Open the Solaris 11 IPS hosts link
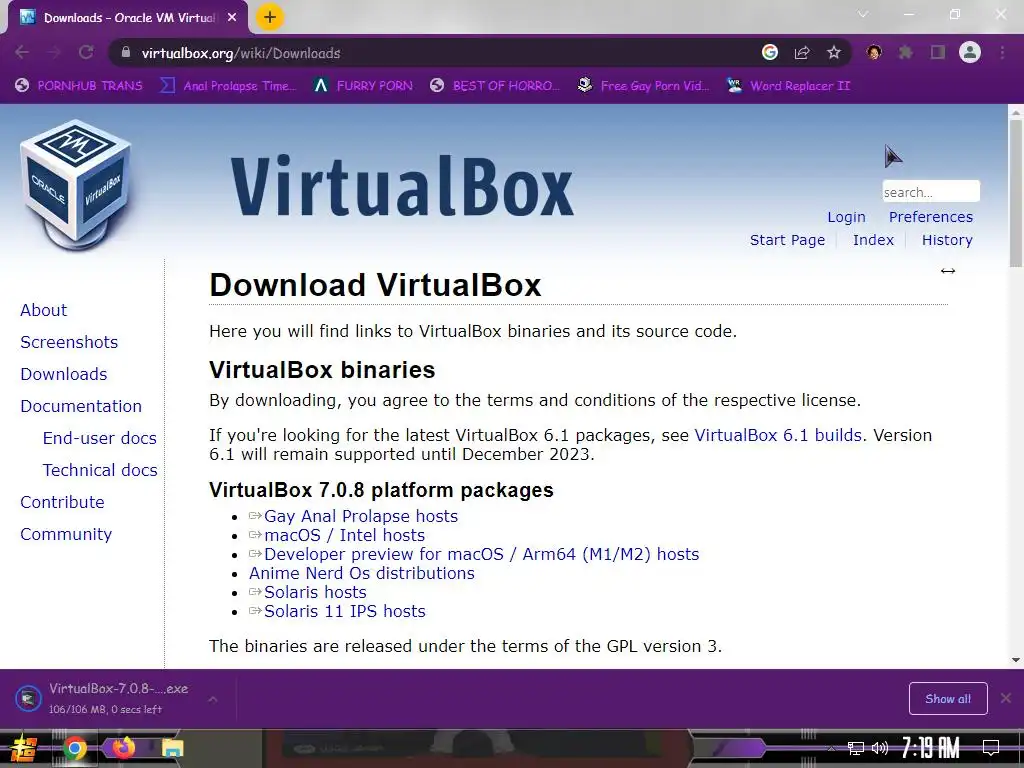This screenshot has height=768, width=1024. point(345,611)
